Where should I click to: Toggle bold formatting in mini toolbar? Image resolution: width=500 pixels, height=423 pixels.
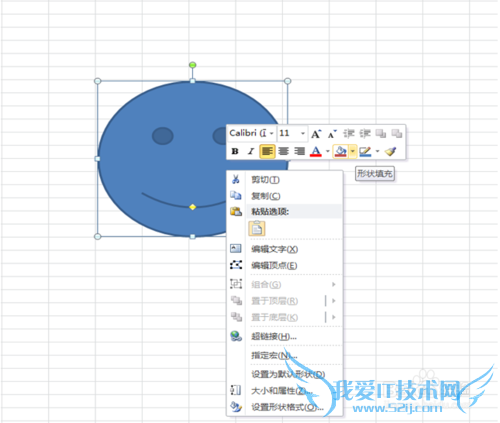tap(235, 151)
